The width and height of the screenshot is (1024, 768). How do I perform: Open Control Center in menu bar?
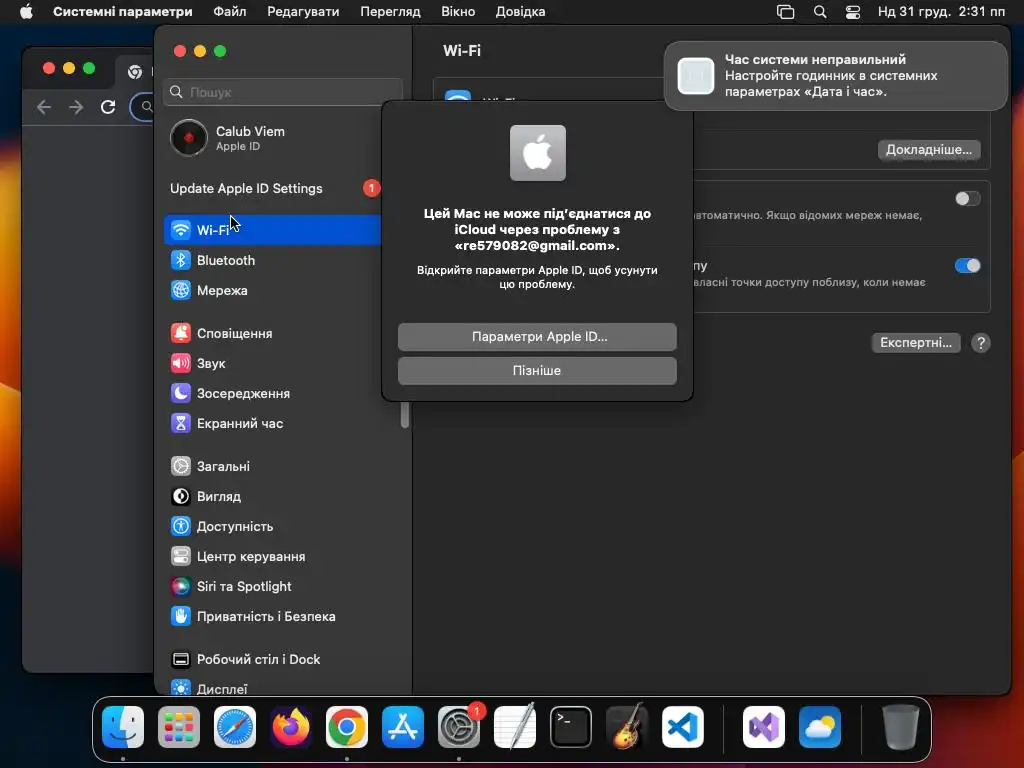coord(852,12)
